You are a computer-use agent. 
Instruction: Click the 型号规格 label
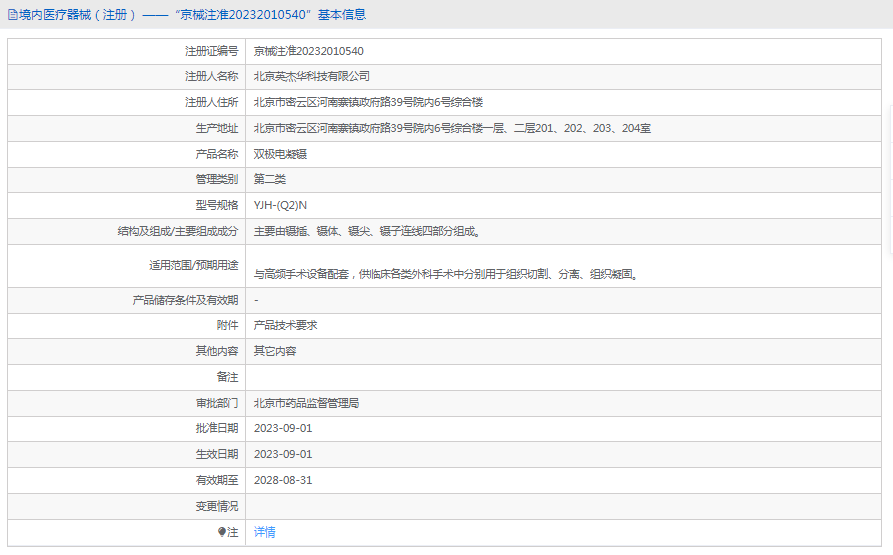click(217, 205)
